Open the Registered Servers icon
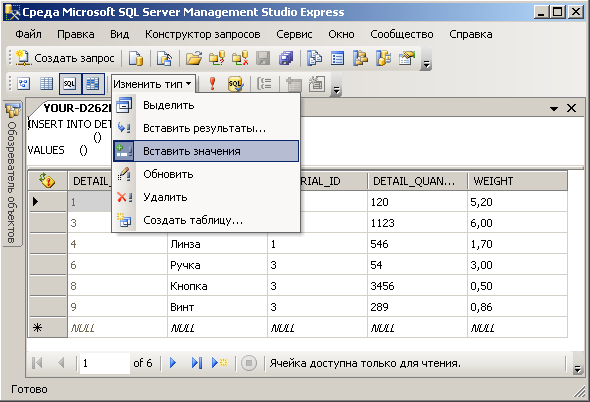Viewport: 590px width, 402px height. (x=315, y=58)
